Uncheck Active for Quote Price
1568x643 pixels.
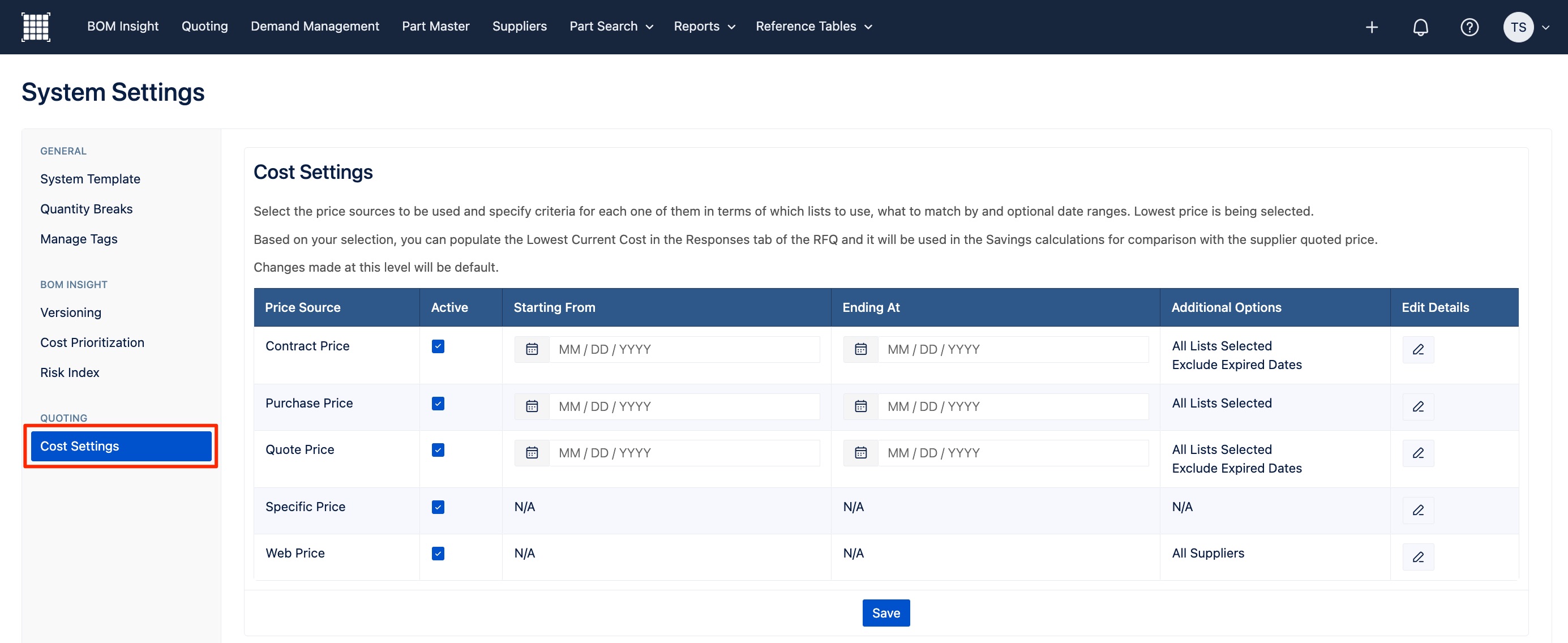438,450
